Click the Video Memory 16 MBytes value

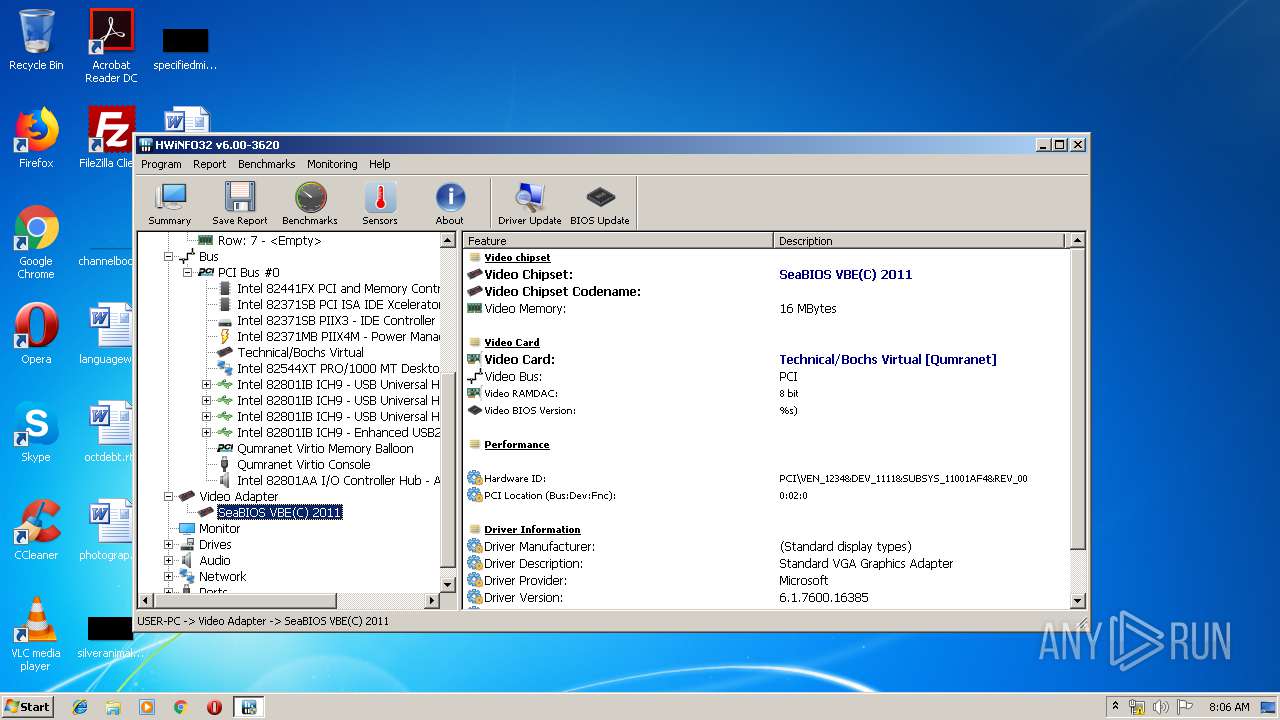point(807,309)
